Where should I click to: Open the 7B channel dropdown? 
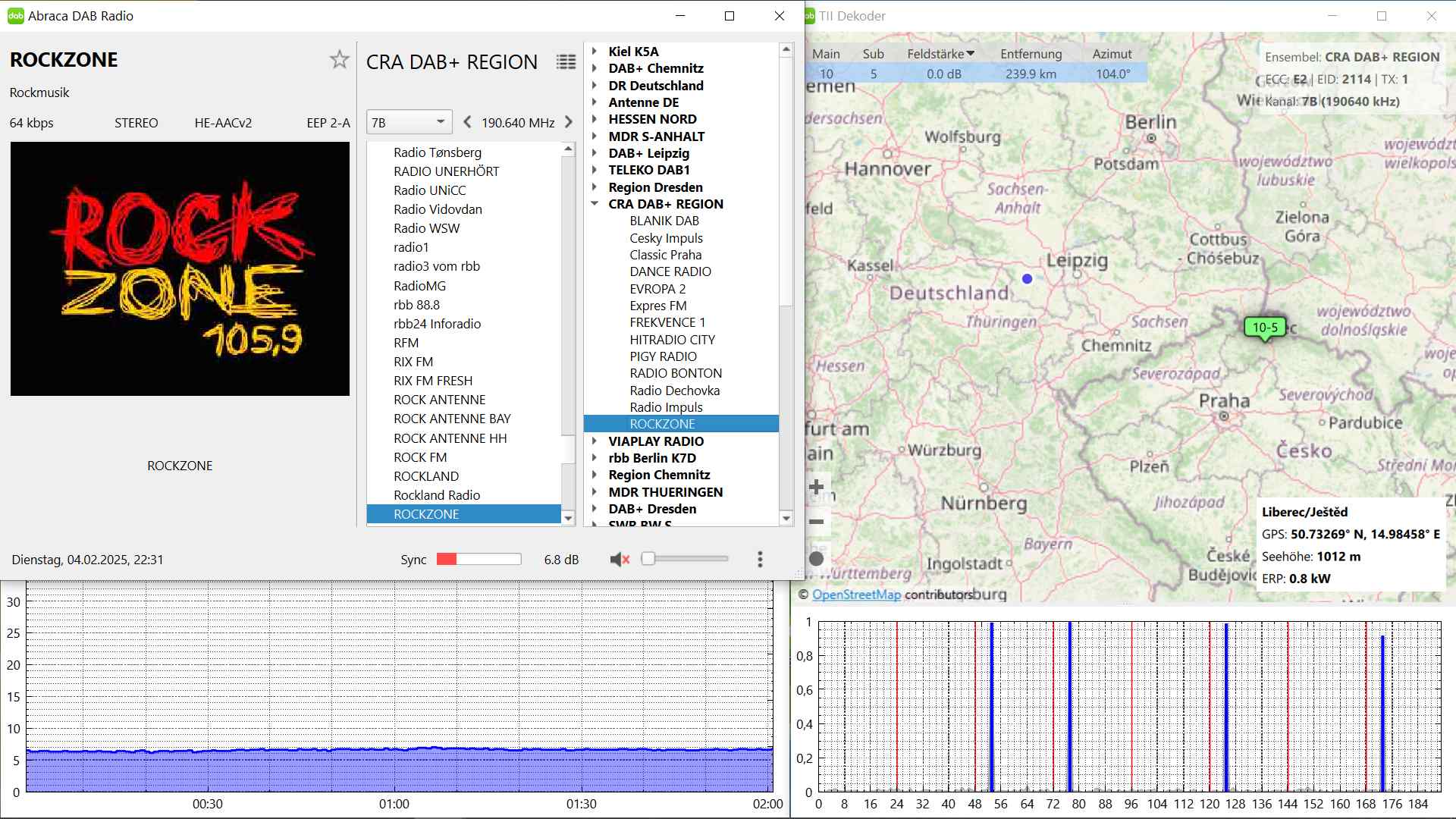[409, 122]
